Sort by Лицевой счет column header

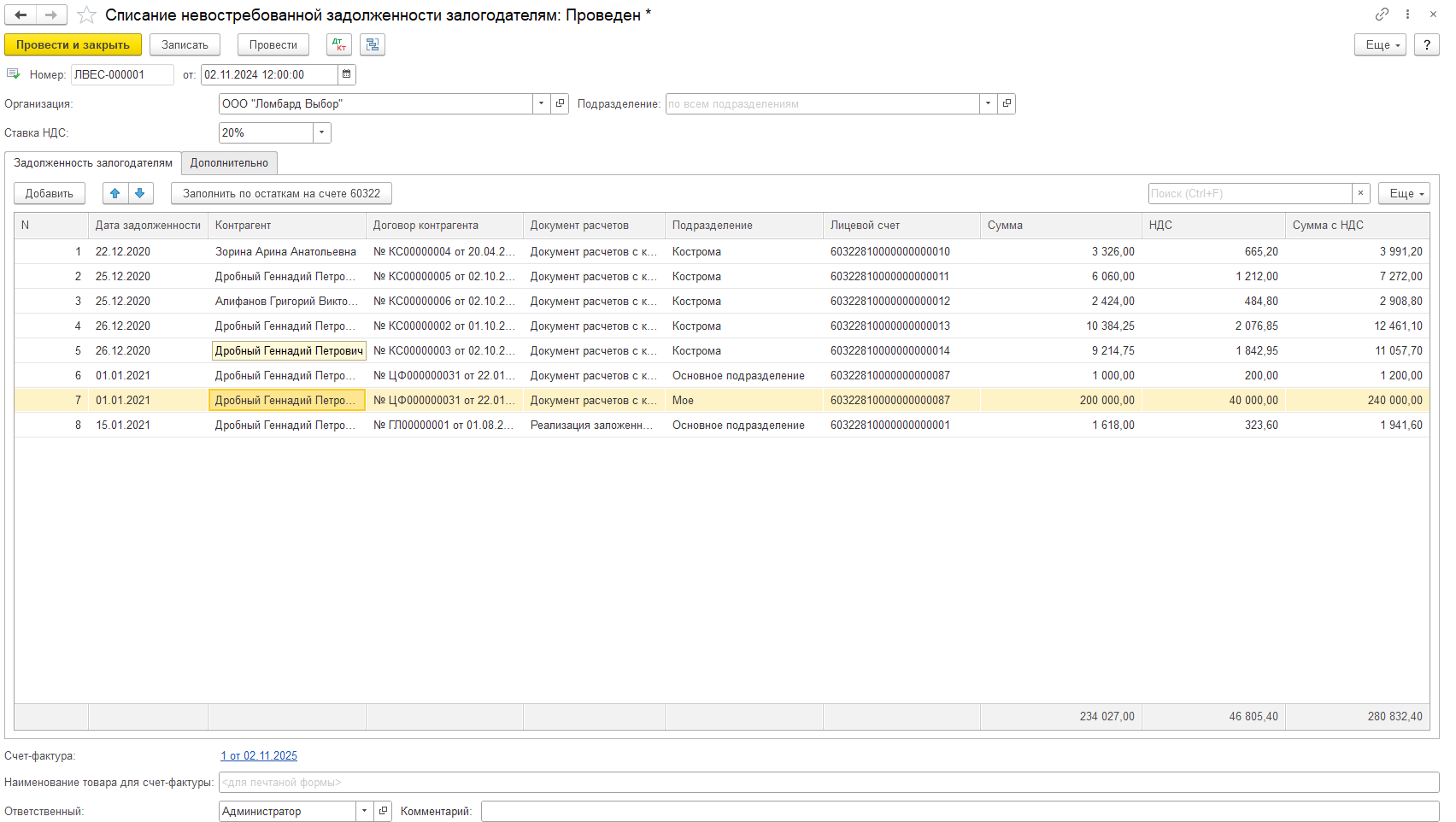click(901, 226)
